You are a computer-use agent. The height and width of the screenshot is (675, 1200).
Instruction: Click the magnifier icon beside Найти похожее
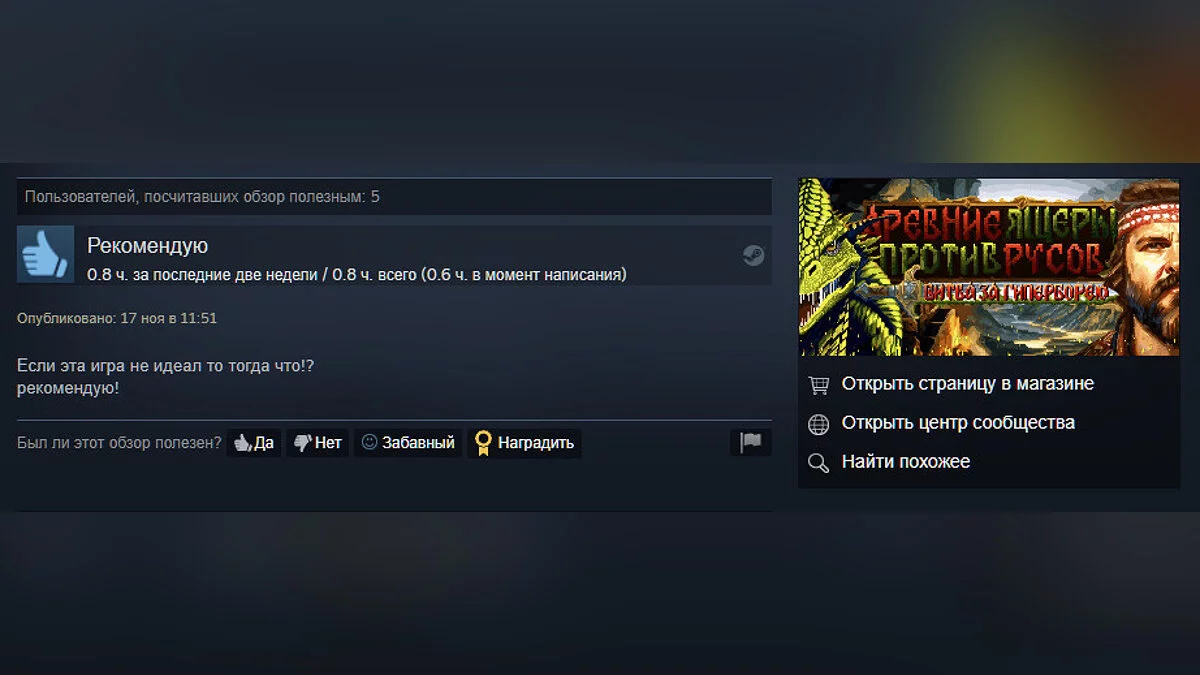click(819, 462)
